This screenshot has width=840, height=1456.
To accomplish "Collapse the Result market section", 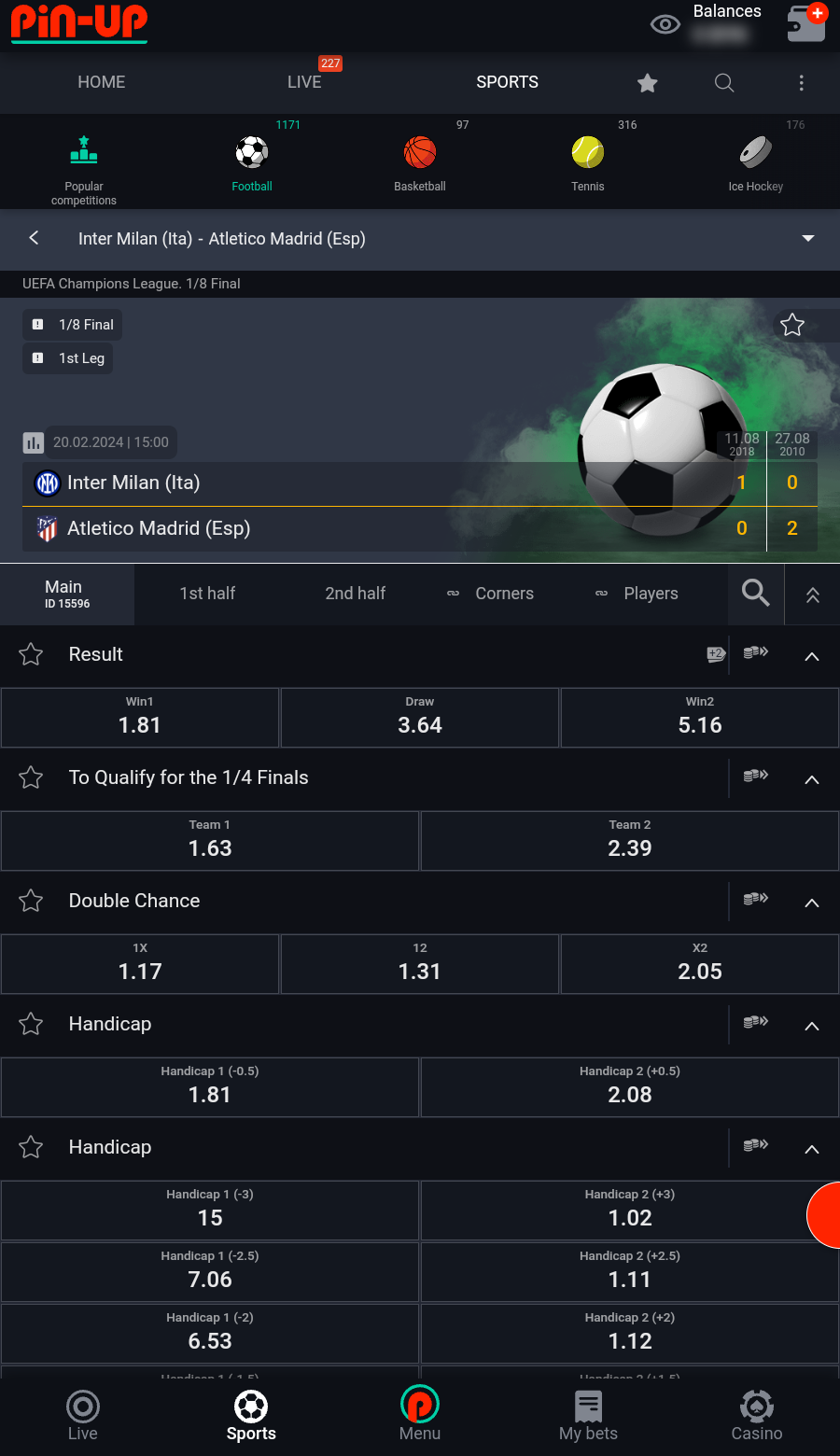I will [x=812, y=656].
